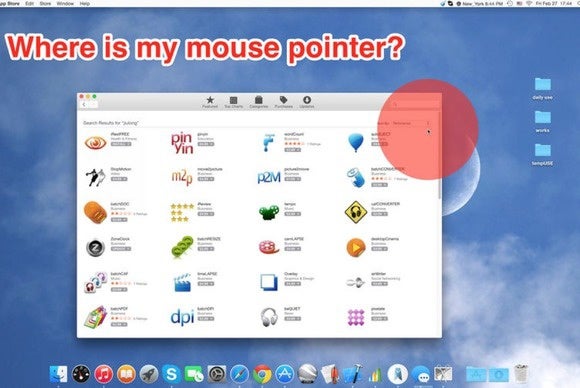580x388 pixels.
Task: Click price button under timeLAPSE
Action: 206,284
